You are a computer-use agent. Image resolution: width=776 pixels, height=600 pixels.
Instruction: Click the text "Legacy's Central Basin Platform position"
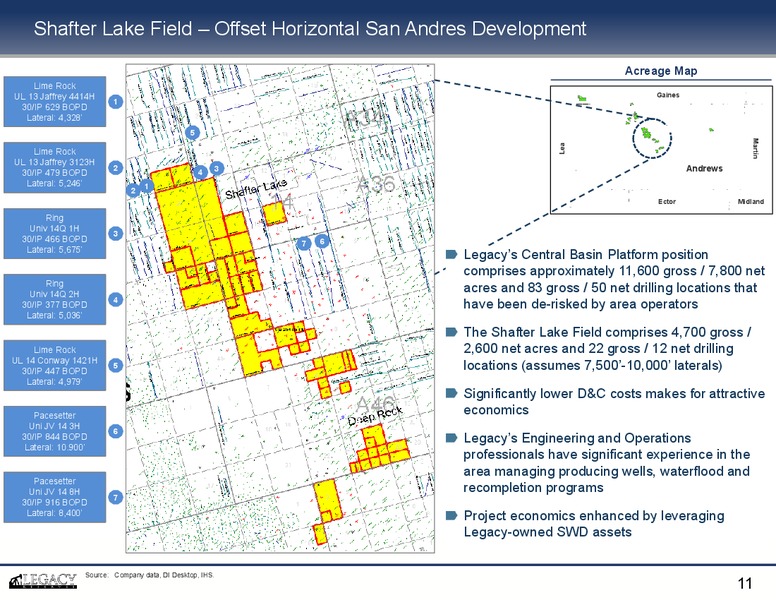pyautogui.click(x=585, y=254)
